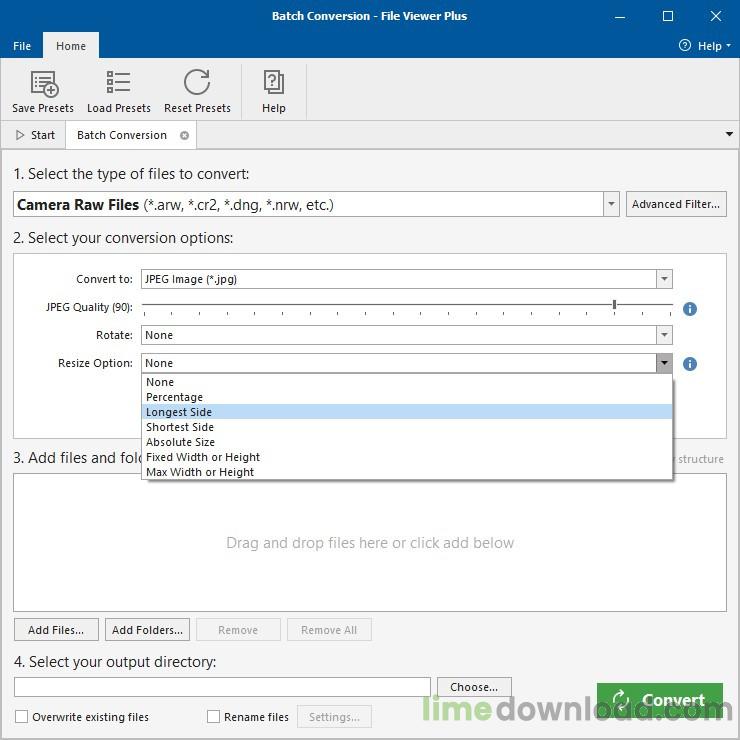This screenshot has width=740, height=740.
Task: Show Resize Option info tooltip
Action: [690, 364]
